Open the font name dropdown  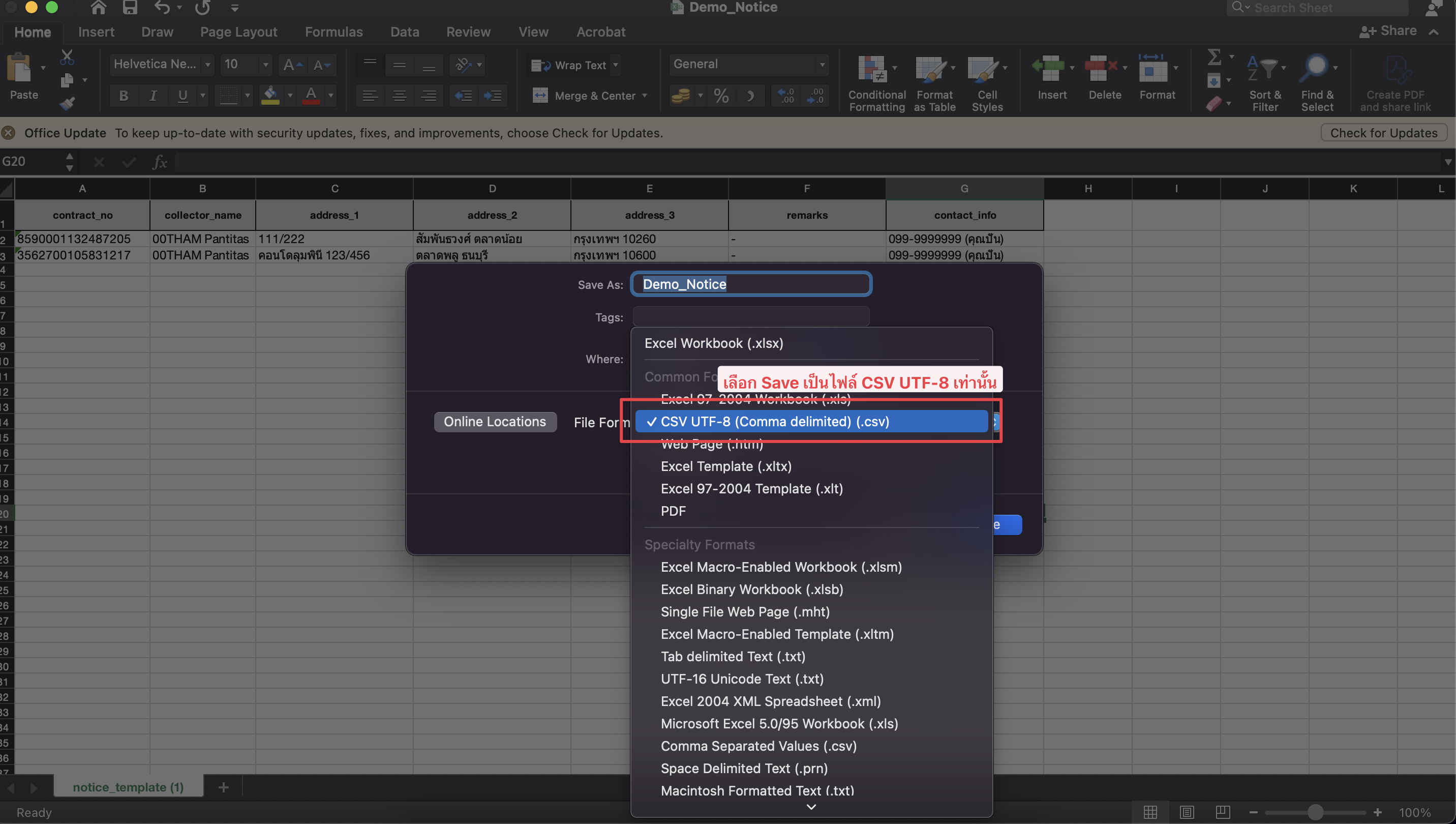click(207, 65)
